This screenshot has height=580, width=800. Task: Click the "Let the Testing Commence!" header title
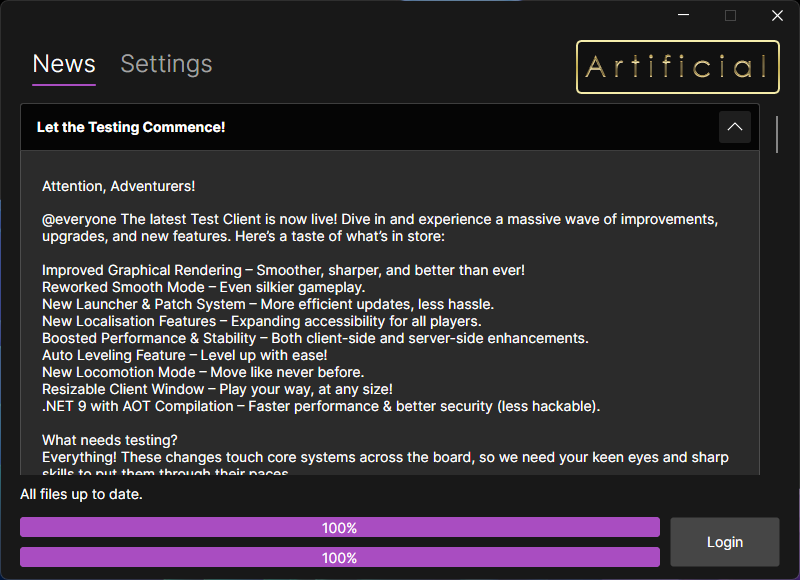coord(131,127)
